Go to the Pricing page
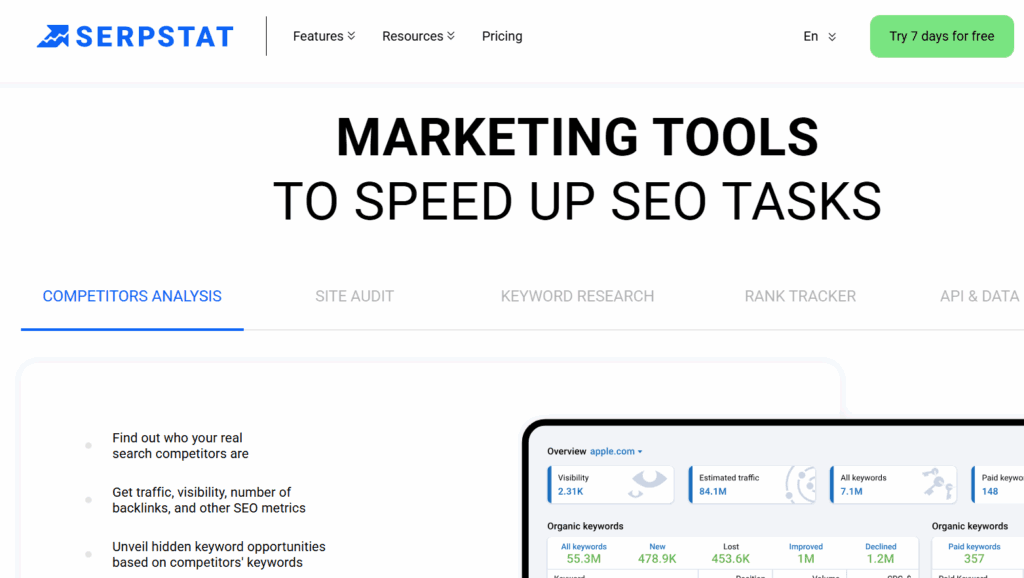 click(502, 36)
